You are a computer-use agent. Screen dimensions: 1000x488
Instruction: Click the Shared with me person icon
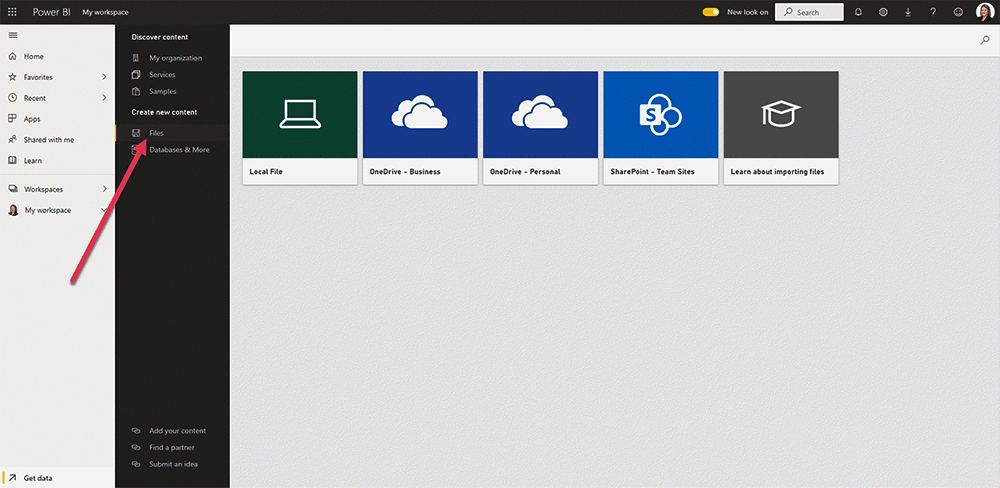tap(12, 140)
